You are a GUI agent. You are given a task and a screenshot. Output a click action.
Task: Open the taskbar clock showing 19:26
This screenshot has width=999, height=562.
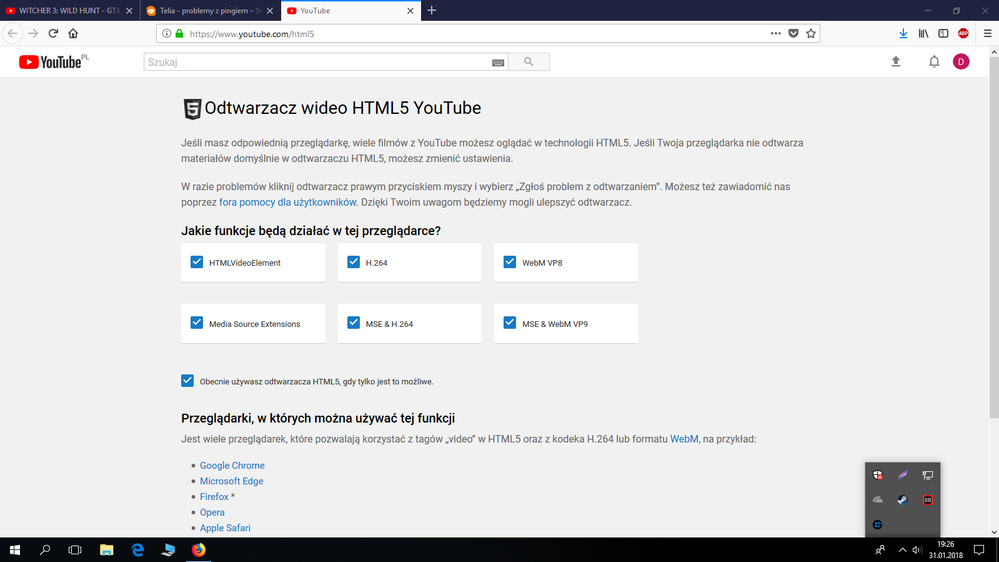pyautogui.click(x=945, y=550)
